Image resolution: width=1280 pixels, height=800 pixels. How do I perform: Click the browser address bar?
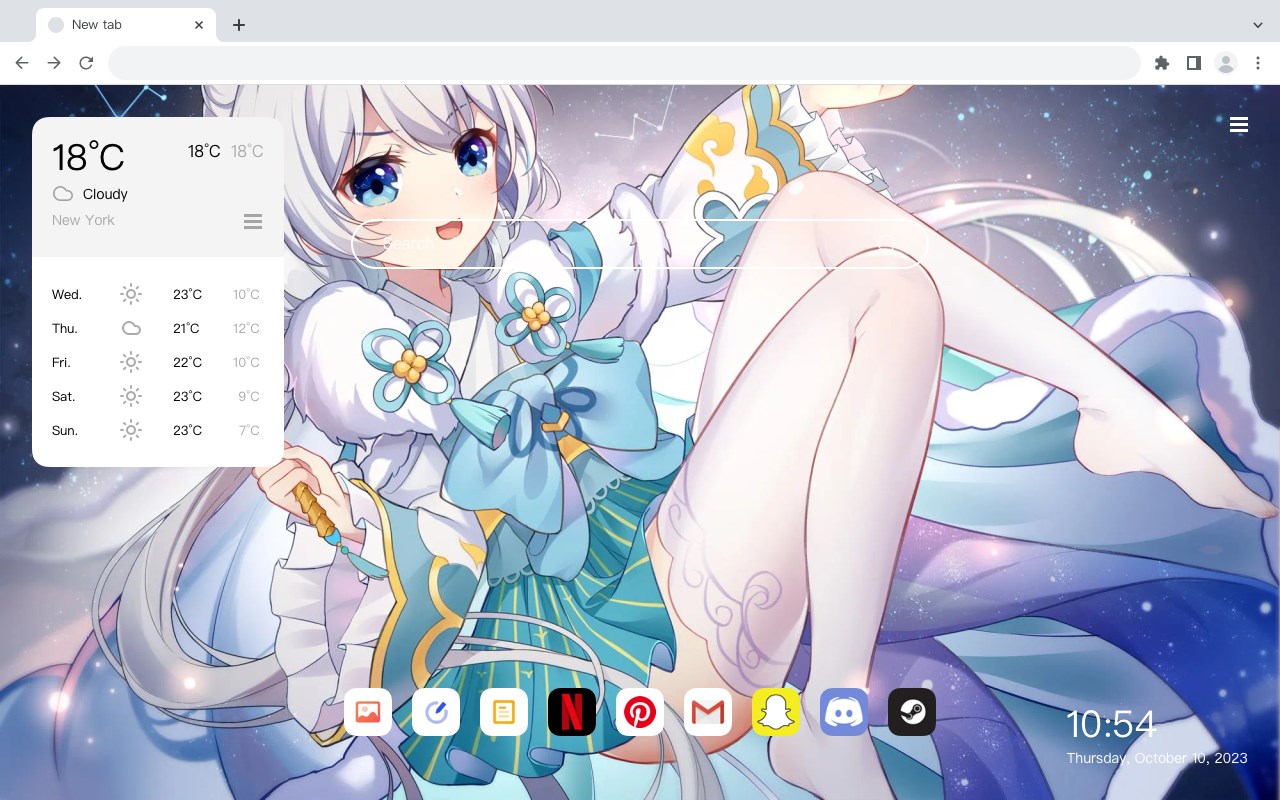(x=624, y=63)
